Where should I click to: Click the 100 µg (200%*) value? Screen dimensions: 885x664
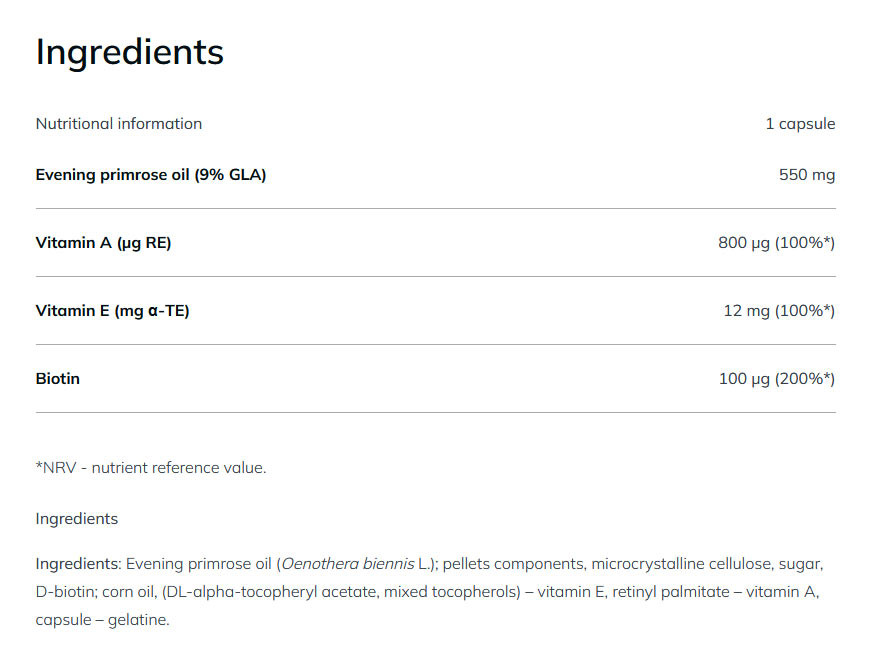(x=776, y=379)
